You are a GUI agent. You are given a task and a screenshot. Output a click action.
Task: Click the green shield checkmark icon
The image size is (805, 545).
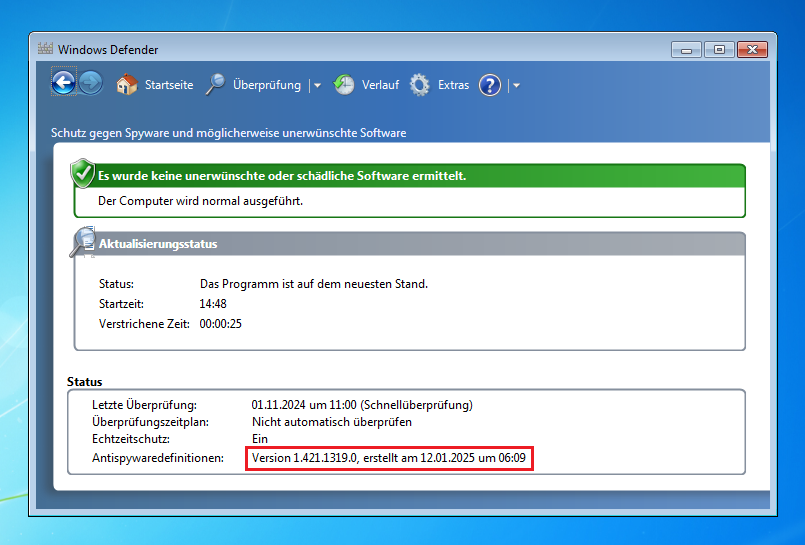click(83, 173)
